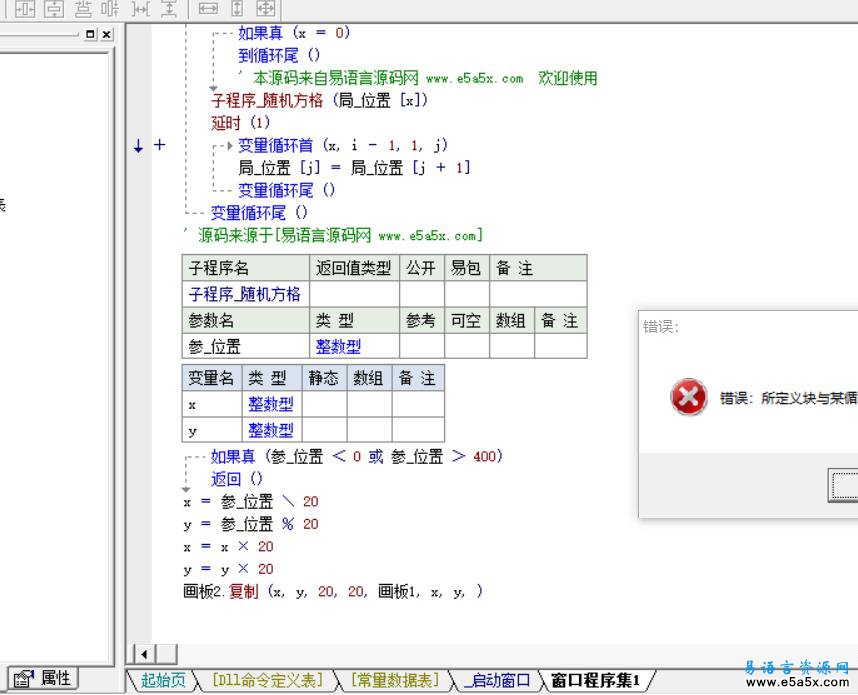
Task: Click the 子程序_随机方格 name cell in the table
Action: 245,294
